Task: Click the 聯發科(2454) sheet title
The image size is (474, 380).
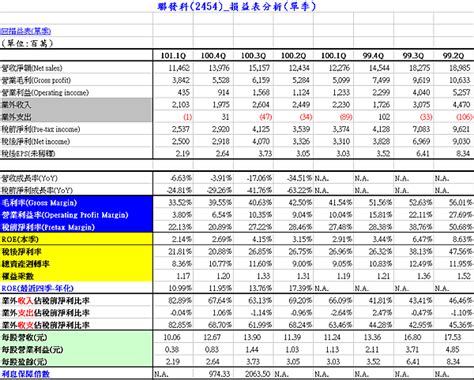Action: point(237,6)
